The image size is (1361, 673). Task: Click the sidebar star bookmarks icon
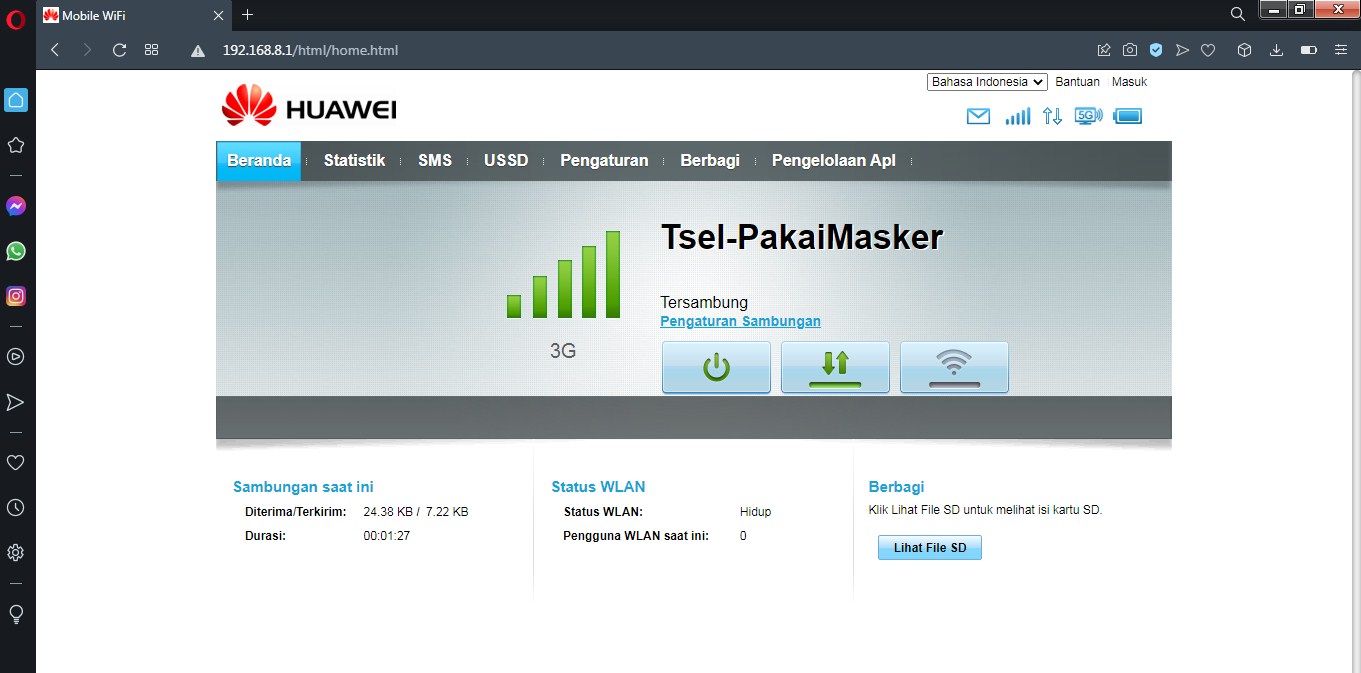click(16, 145)
